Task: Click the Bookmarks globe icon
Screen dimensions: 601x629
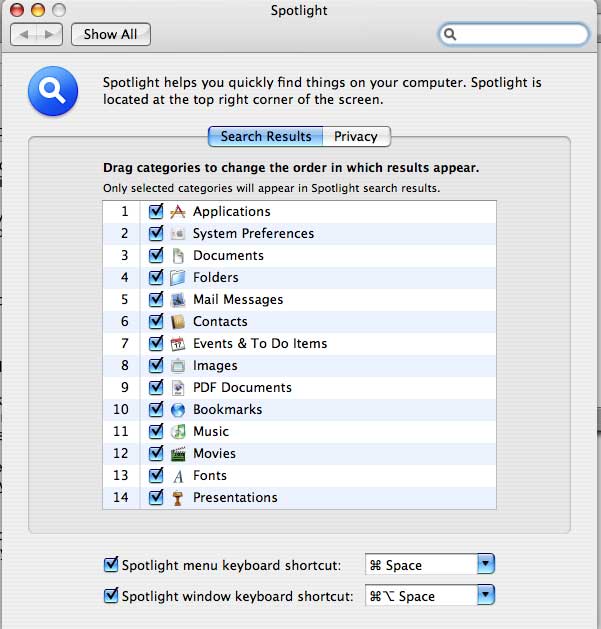Action: pos(178,409)
